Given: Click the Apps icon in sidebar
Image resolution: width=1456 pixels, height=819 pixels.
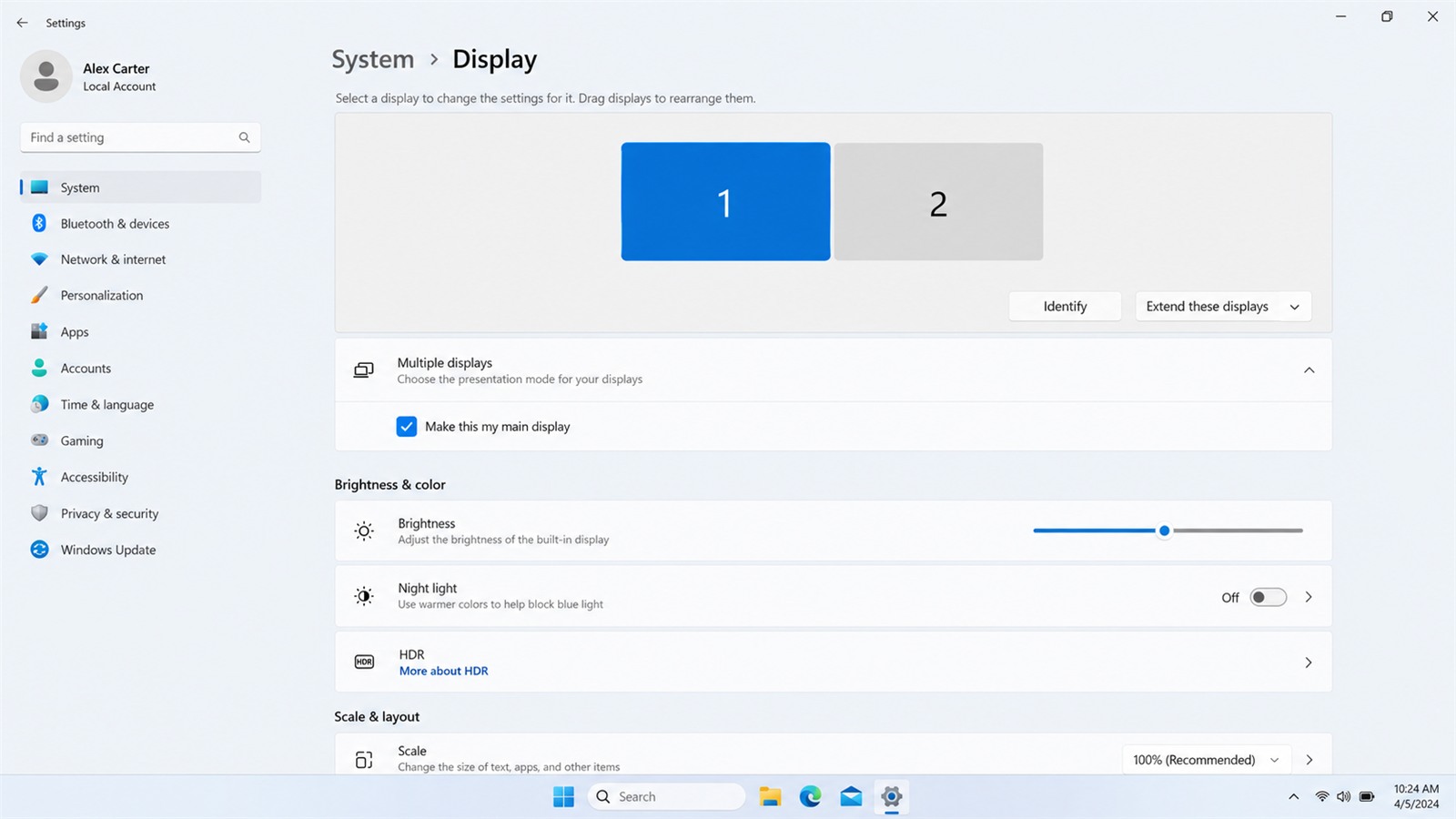Looking at the screenshot, I should pos(39,331).
